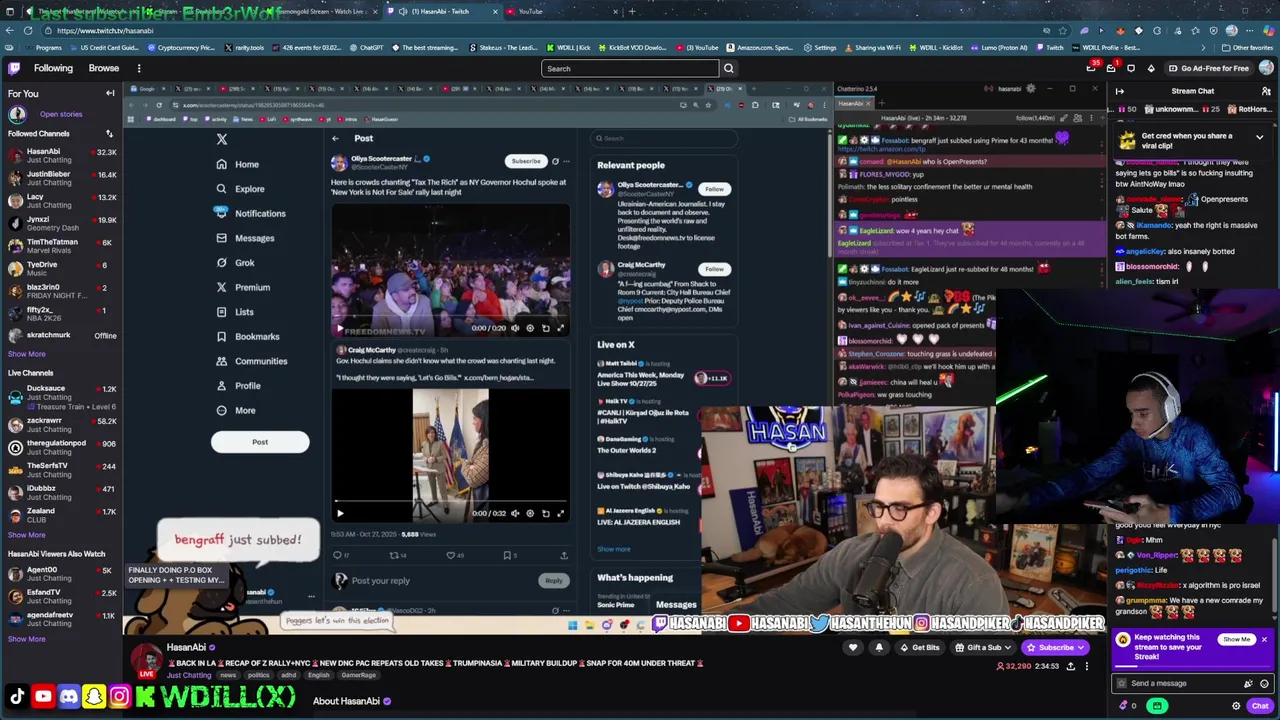Open the chat celebration confetti icon
1280x720 pixels.
[1248, 683]
